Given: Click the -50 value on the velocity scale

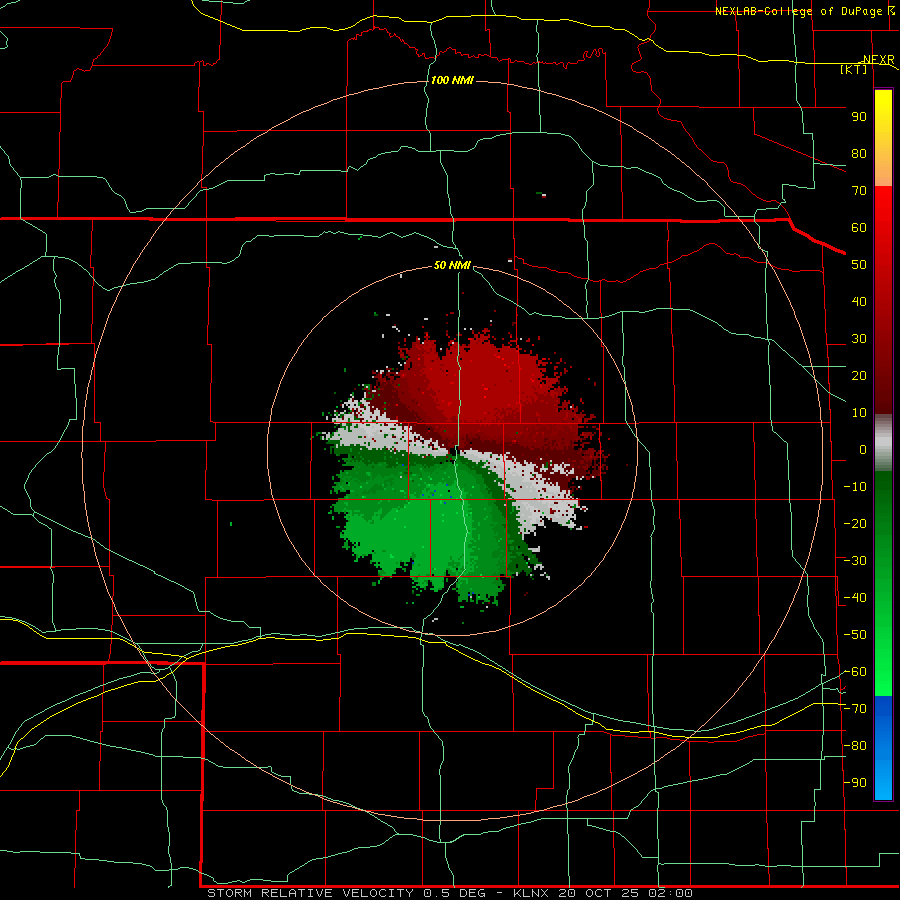Looking at the screenshot, I should click(855, 635).
